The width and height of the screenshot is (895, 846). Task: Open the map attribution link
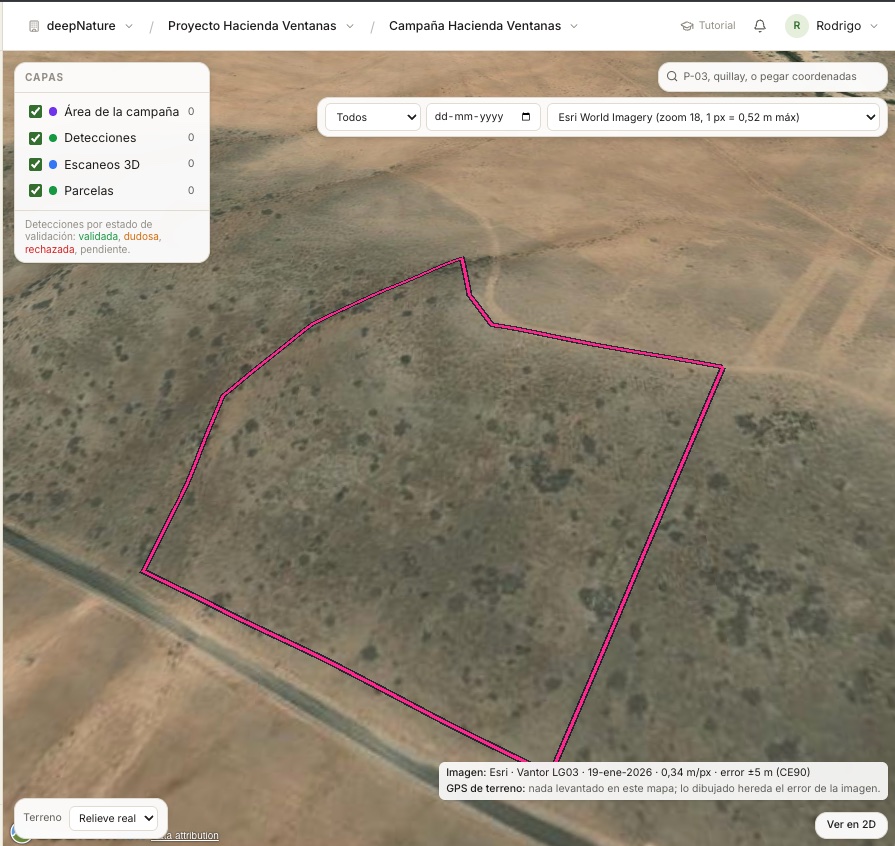185,835
